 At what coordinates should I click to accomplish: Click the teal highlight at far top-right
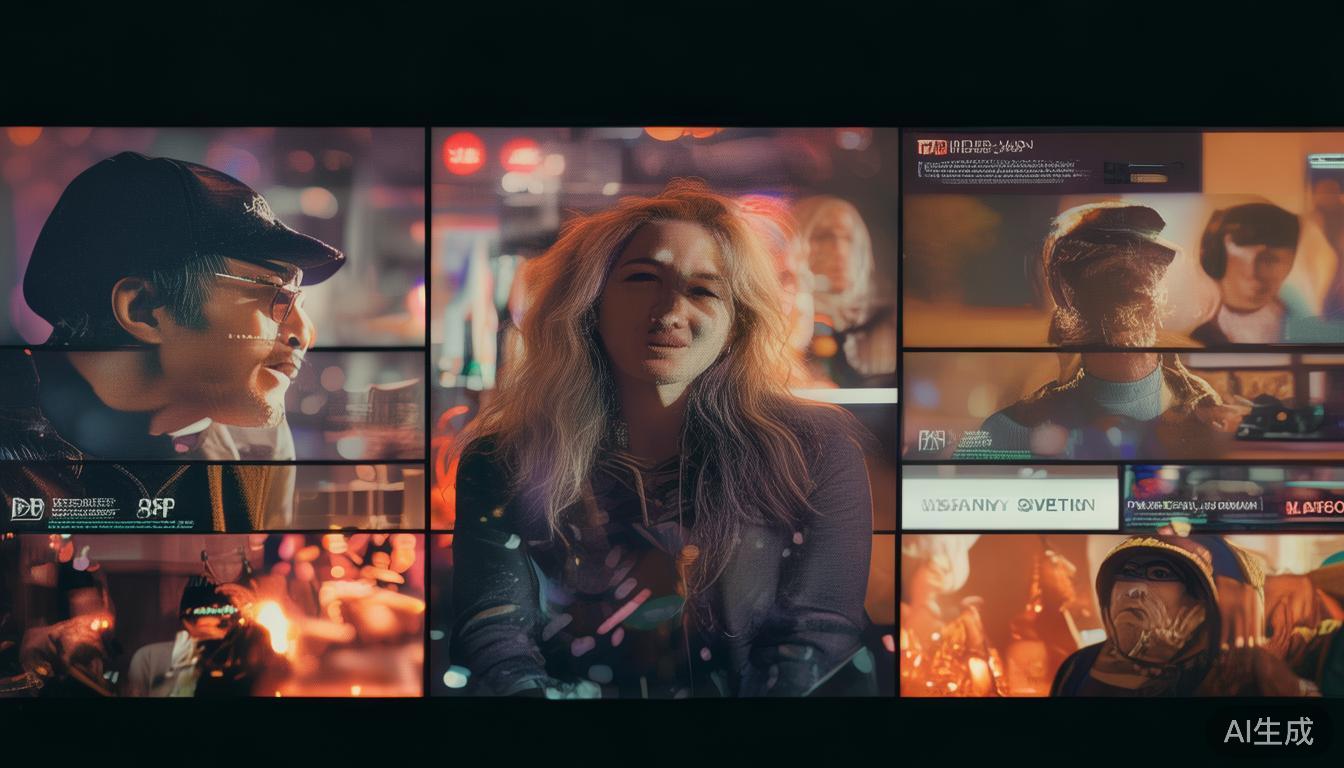point(1326,161)
